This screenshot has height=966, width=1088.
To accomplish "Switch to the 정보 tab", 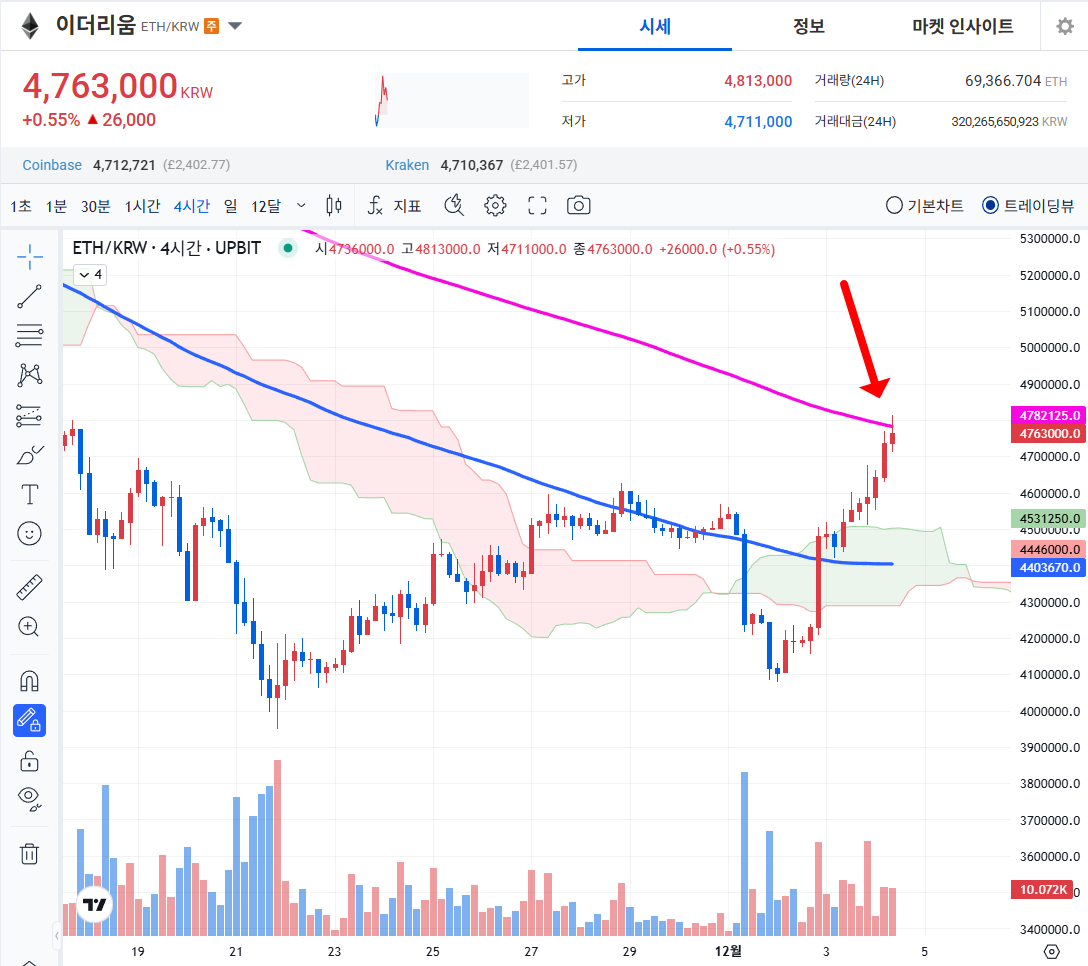I will pyautogui.click(x=808, y=27).
